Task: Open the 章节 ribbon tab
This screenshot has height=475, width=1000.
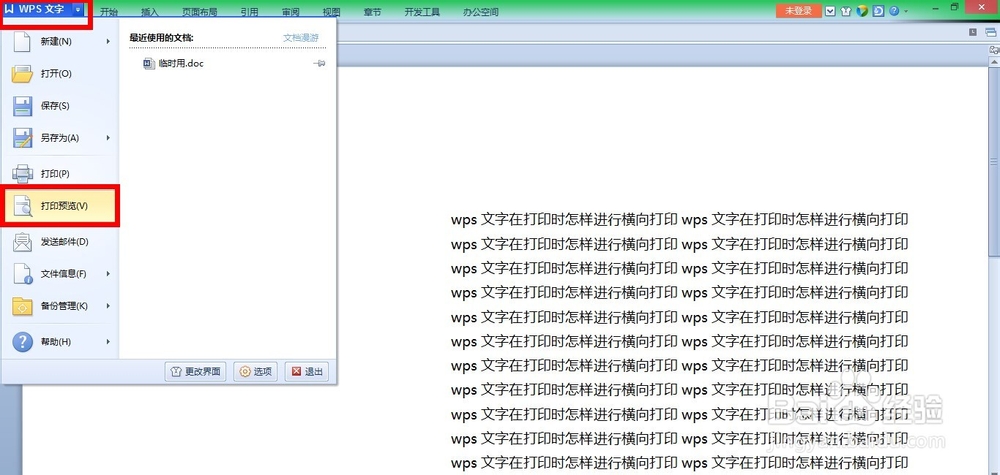Action: (372, 12)
